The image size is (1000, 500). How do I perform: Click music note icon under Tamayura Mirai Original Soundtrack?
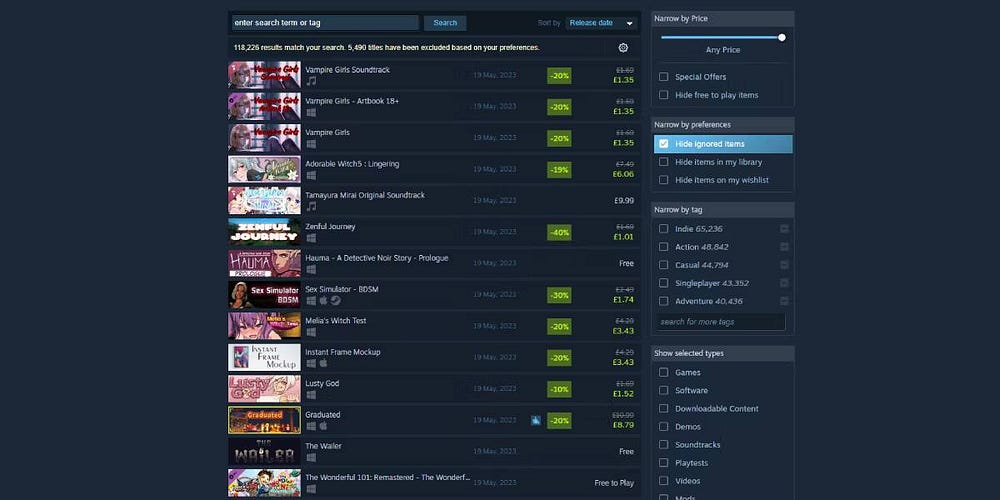coord(311,206)
